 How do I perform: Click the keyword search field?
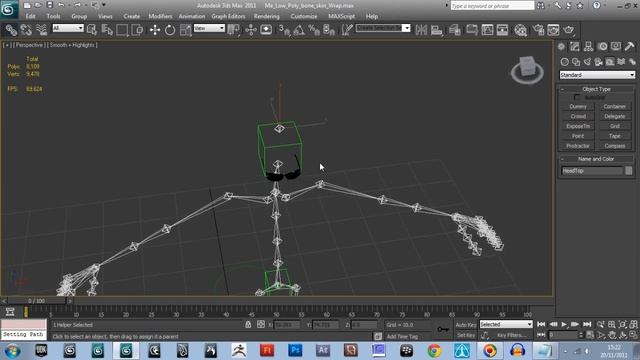pyautogui.click(x=492, y=6)
